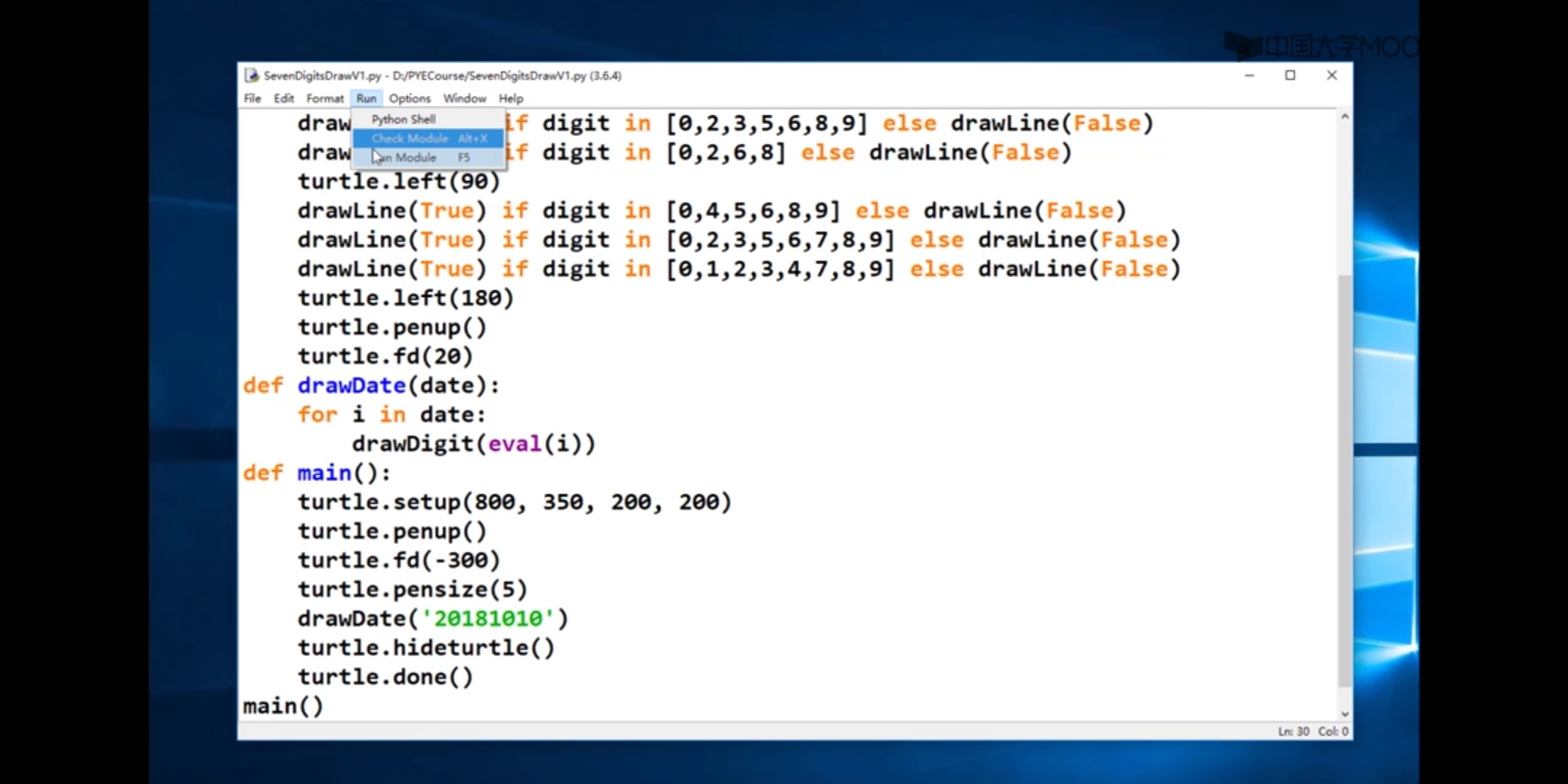Open the File menu
The width and height of the screenshot is (1568, 784).
252,98
